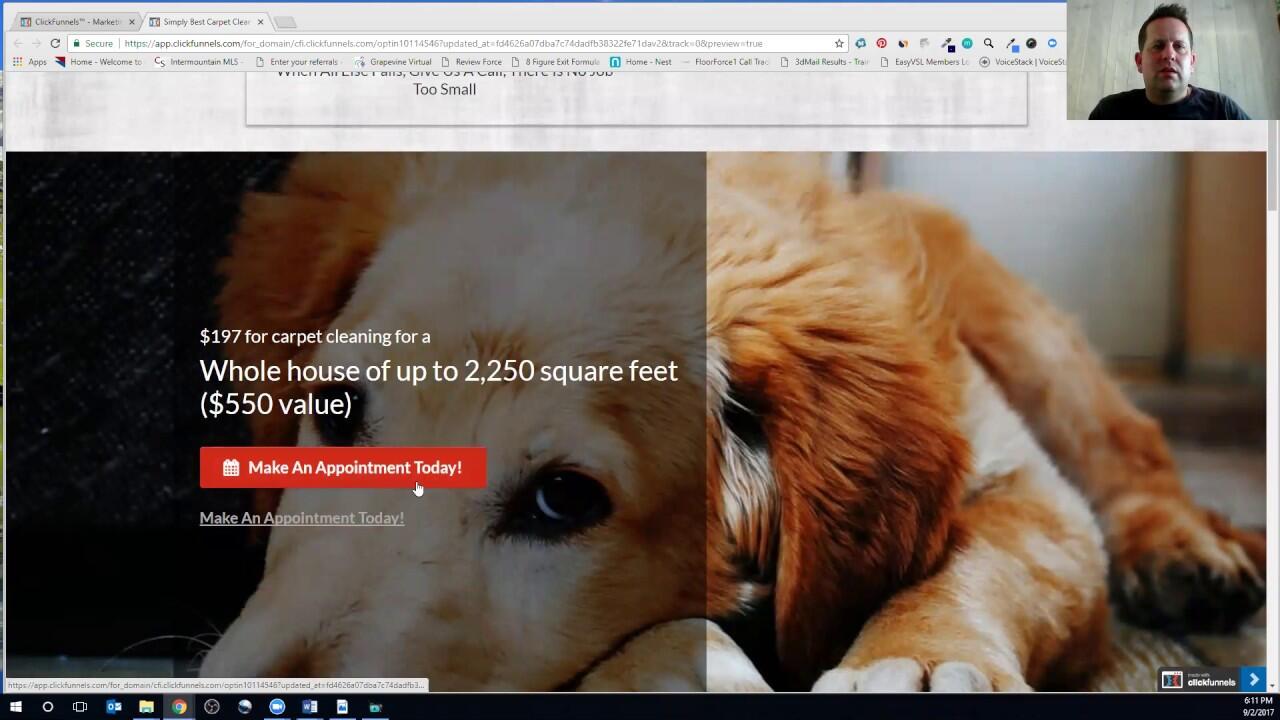
Task: Open the Pinterest browser extension
Action: click(x=880, y=43)
